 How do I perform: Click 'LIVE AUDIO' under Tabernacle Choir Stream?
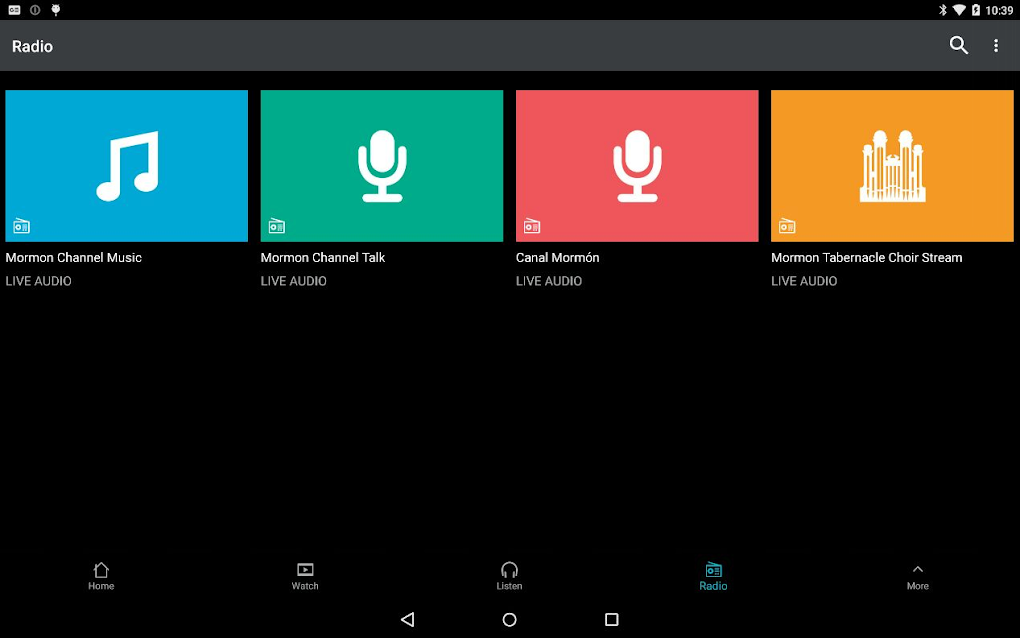click(x=804, y=281)
